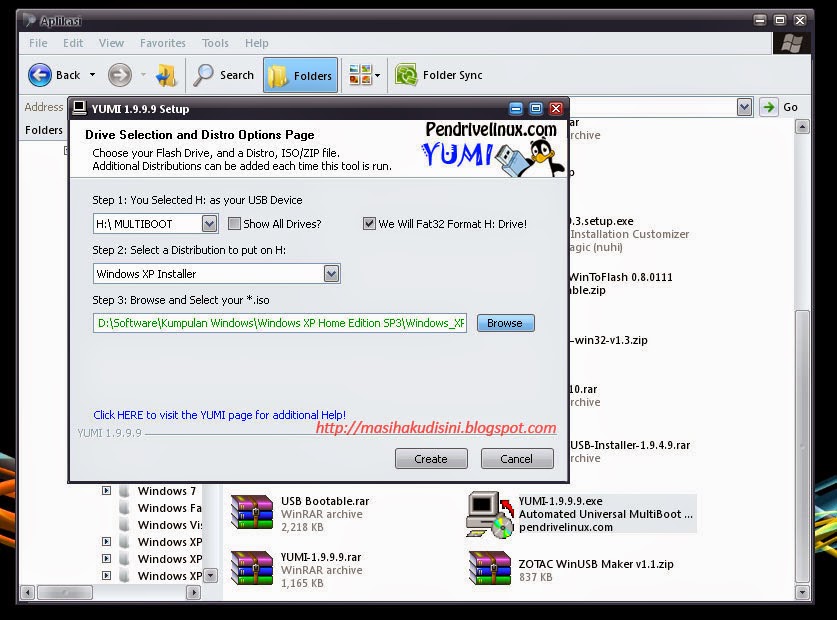Viewport: 837px width, 620px height.
Task: Open the Favorites menu
Action: tap(163, 43)
